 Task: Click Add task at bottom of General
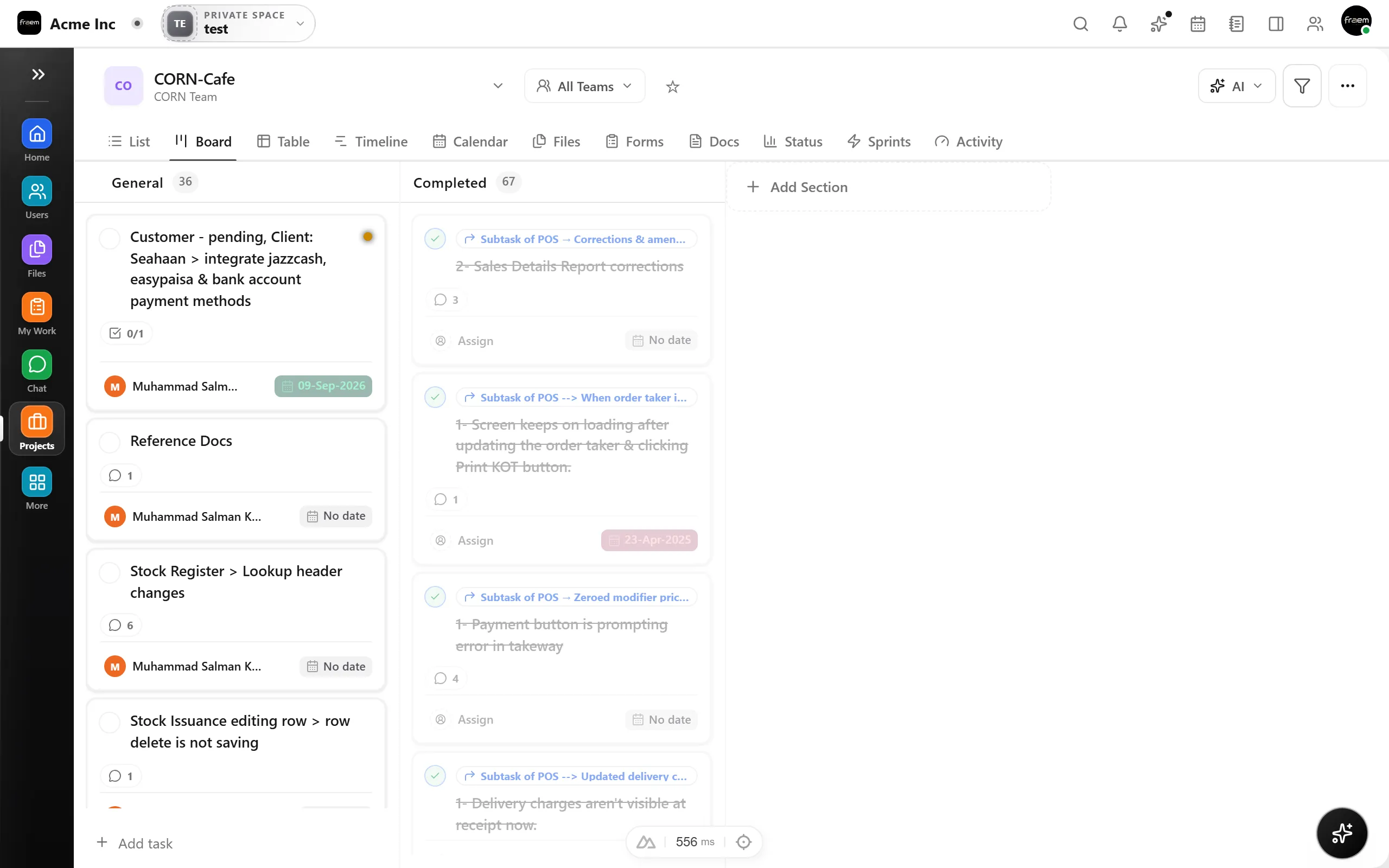(135, 843)
